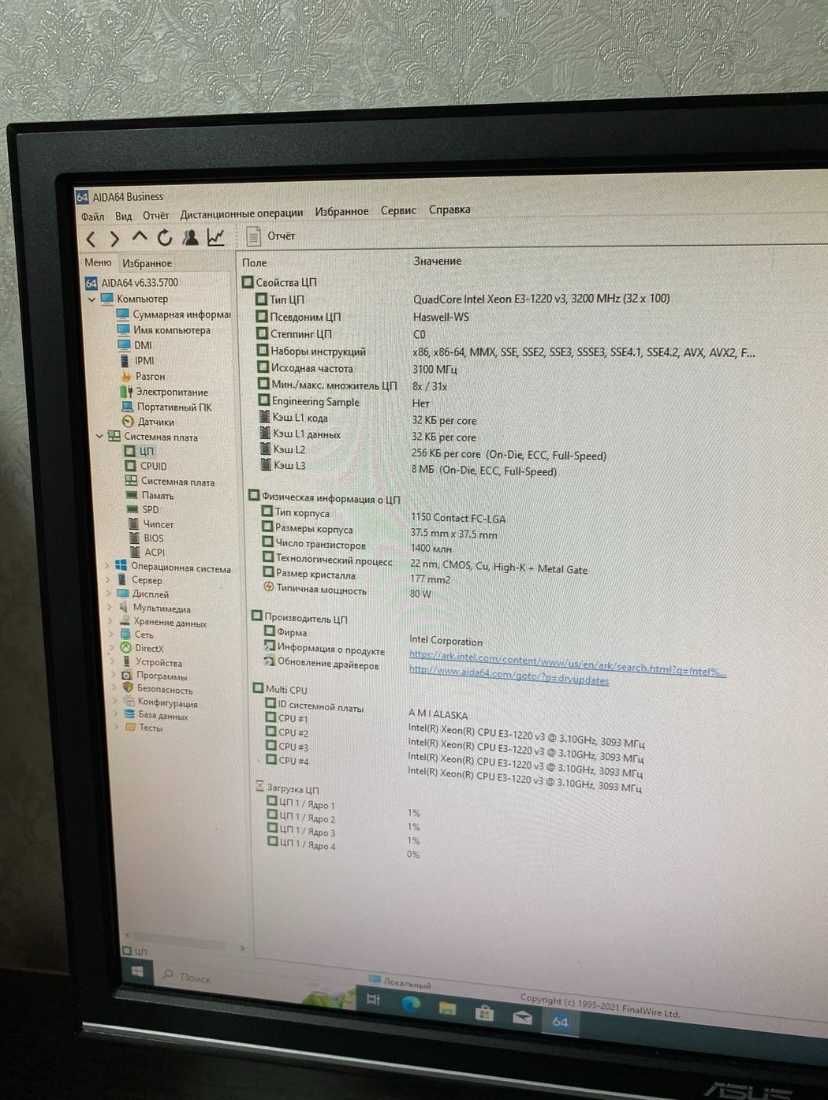
Task: Expand the Мультимедиа tree branch
Action: [x=109, y=608]
